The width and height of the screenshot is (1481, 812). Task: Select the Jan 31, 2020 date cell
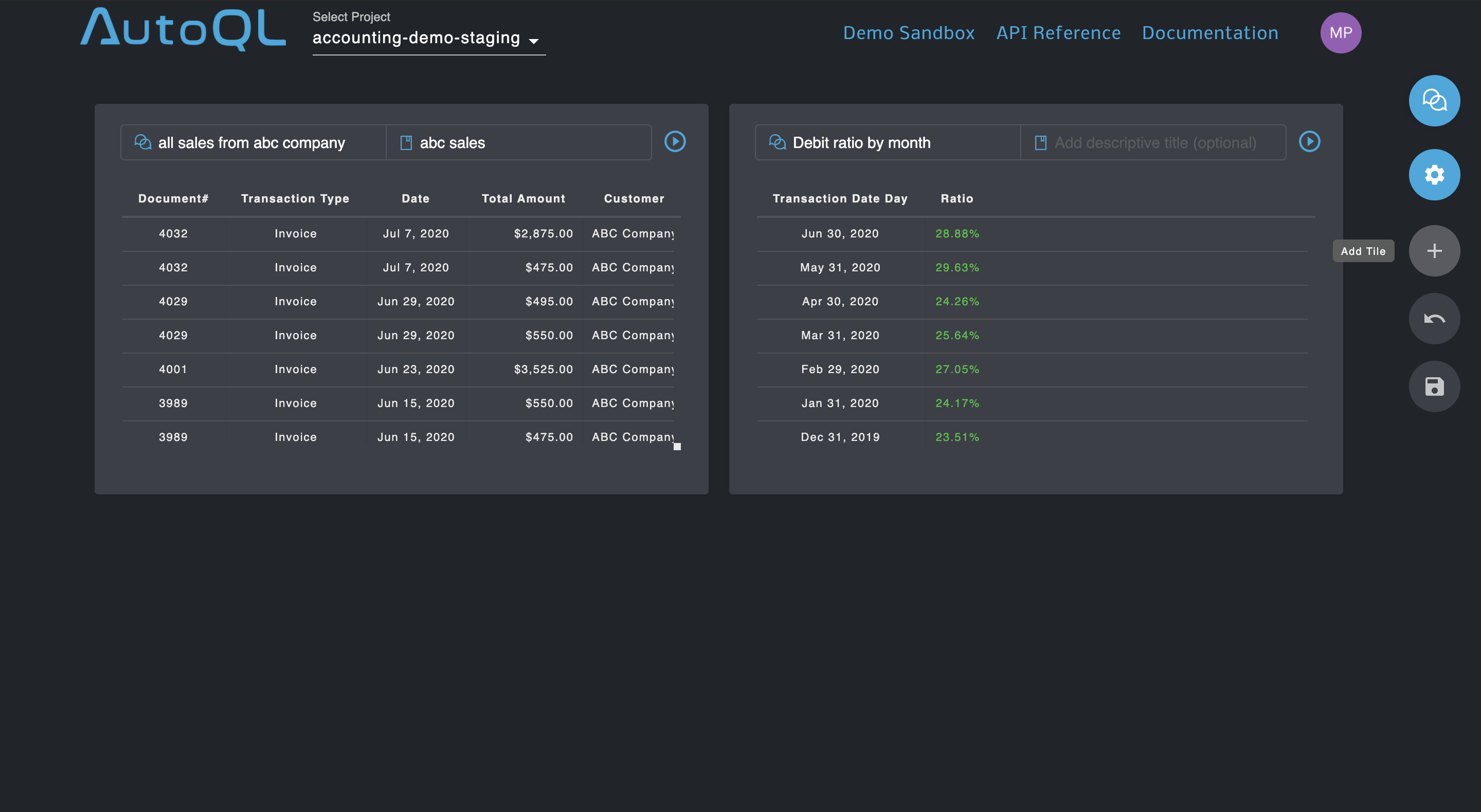coord(840,403)
